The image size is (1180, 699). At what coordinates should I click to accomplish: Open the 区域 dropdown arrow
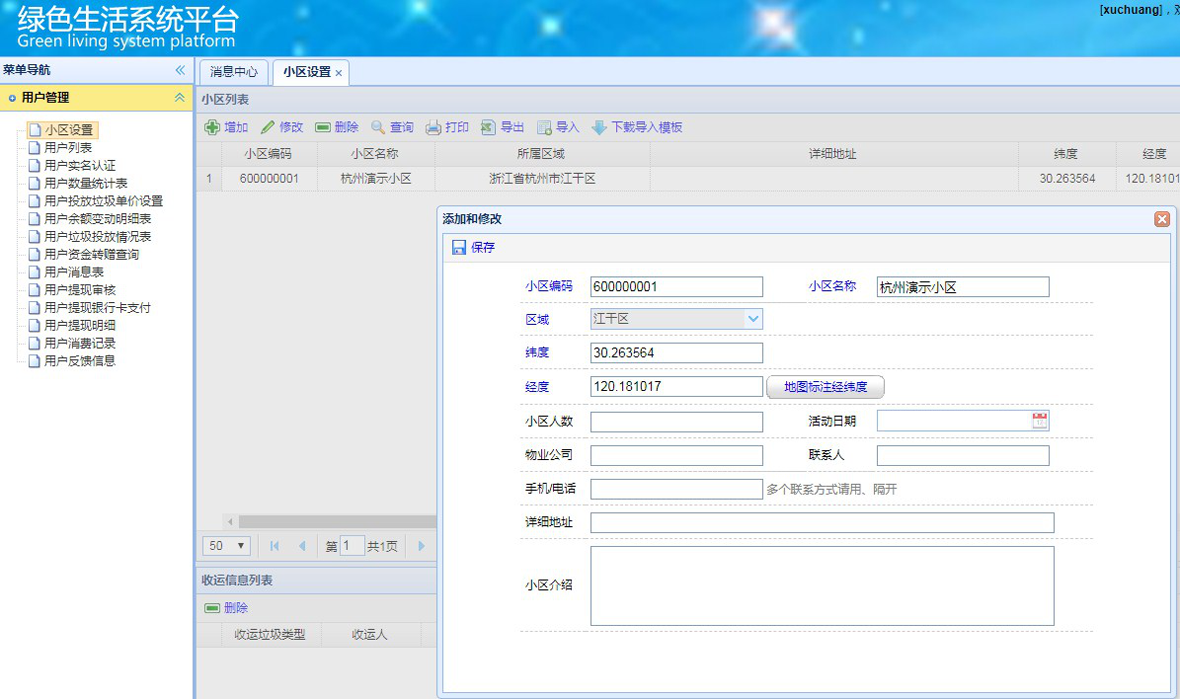[753, 319]
